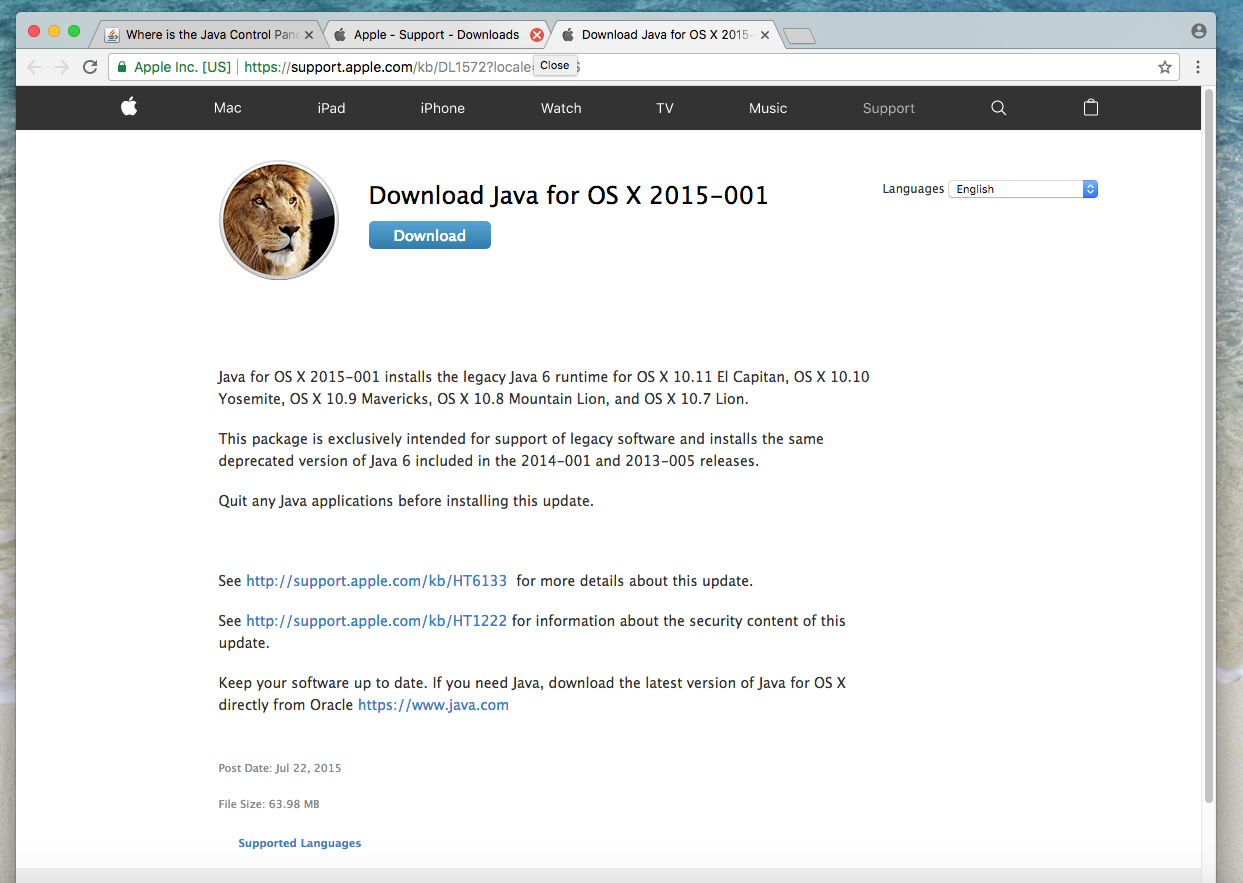Click the Post Date: Jul 22, 2015 text
This screenshot has width=1243, height=883.
280,768
